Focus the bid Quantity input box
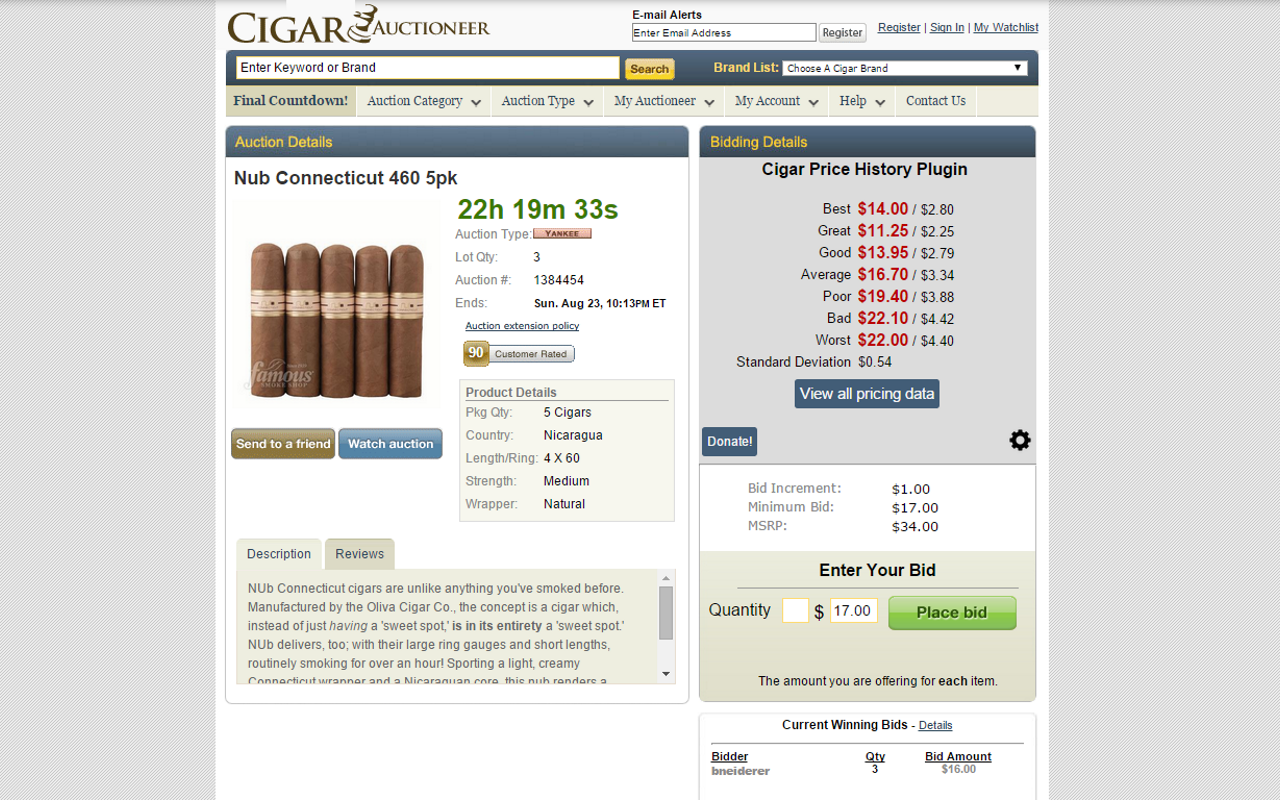The height and width of the screenshot is (800, 1280). (x=795, y=610)
